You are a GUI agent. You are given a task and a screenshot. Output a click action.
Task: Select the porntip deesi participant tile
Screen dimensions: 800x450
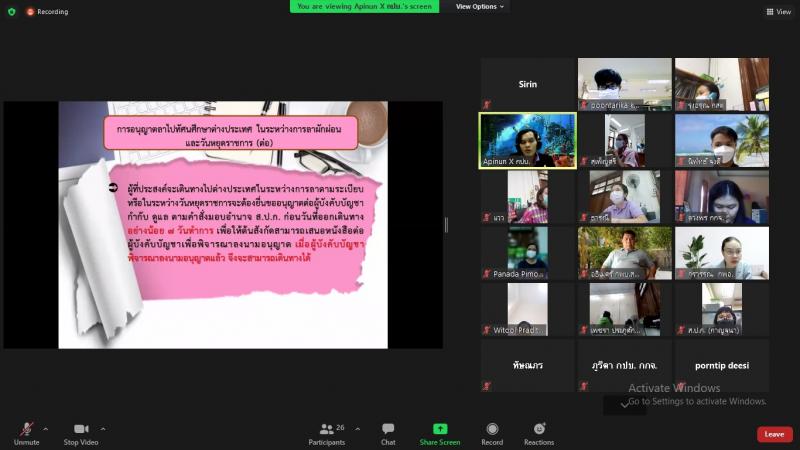722,366
